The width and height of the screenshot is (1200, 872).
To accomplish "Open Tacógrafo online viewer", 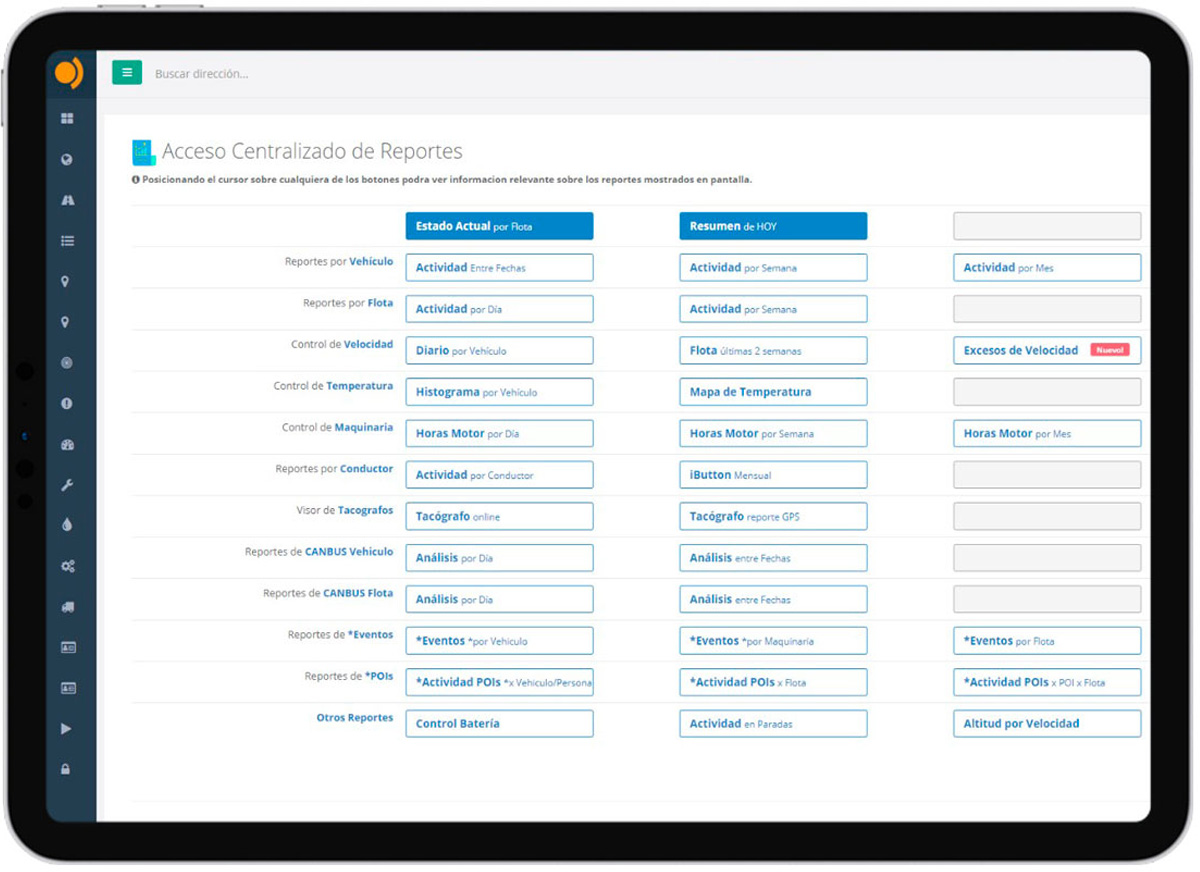I will (499, 517).
